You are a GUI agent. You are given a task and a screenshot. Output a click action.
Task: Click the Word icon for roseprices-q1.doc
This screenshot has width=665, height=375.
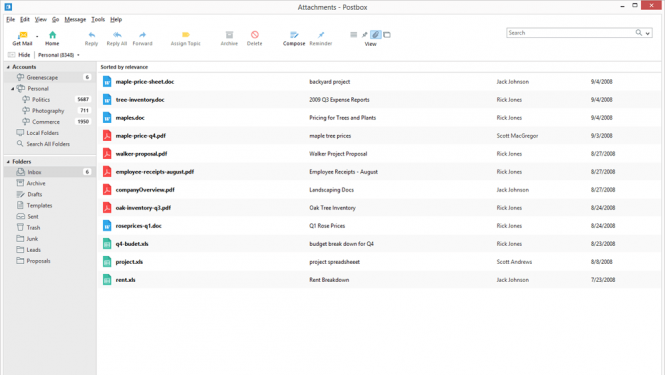point(107,226)
